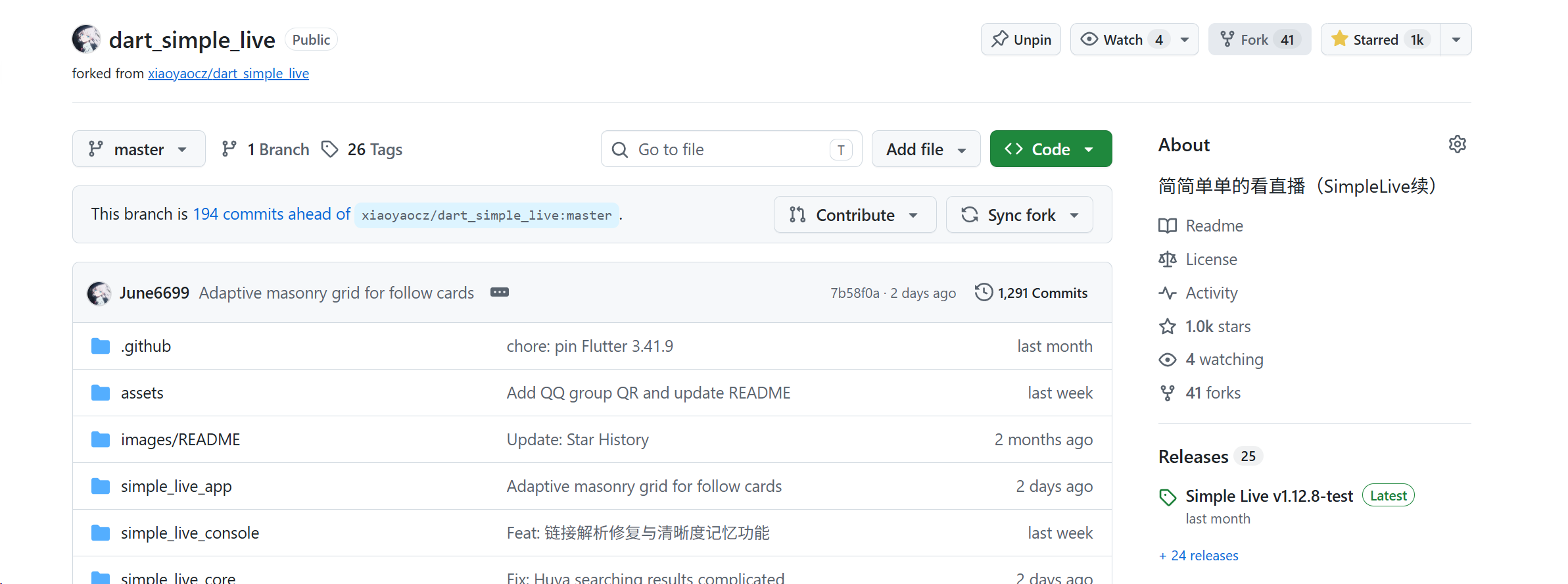Click the fork icon beside 41 forks
This screenshot has width=1568, height=584.
click(x=1168, y=393)
